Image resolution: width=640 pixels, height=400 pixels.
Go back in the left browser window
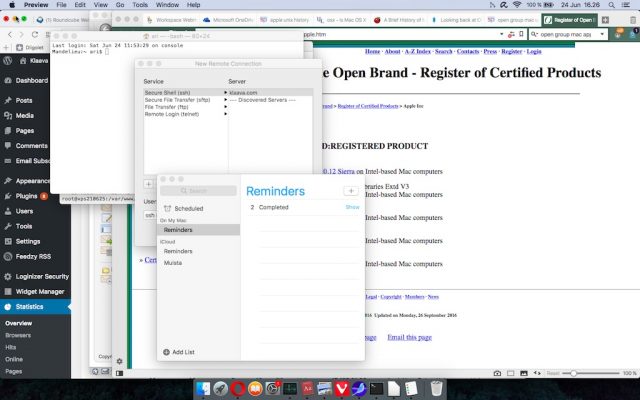(10, 34)
